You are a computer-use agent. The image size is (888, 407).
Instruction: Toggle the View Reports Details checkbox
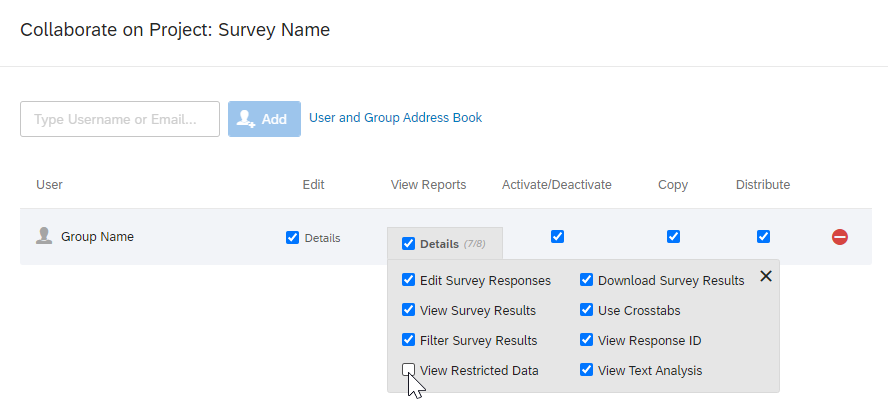[x=408, y=243]
